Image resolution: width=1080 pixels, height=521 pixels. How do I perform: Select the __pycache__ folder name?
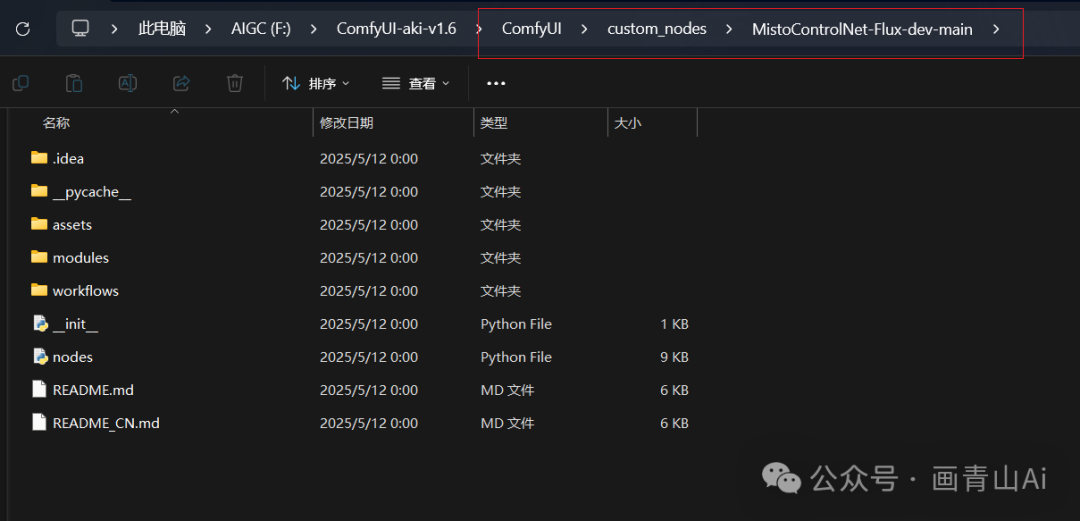pyautogui.click(x=92, y=192)
